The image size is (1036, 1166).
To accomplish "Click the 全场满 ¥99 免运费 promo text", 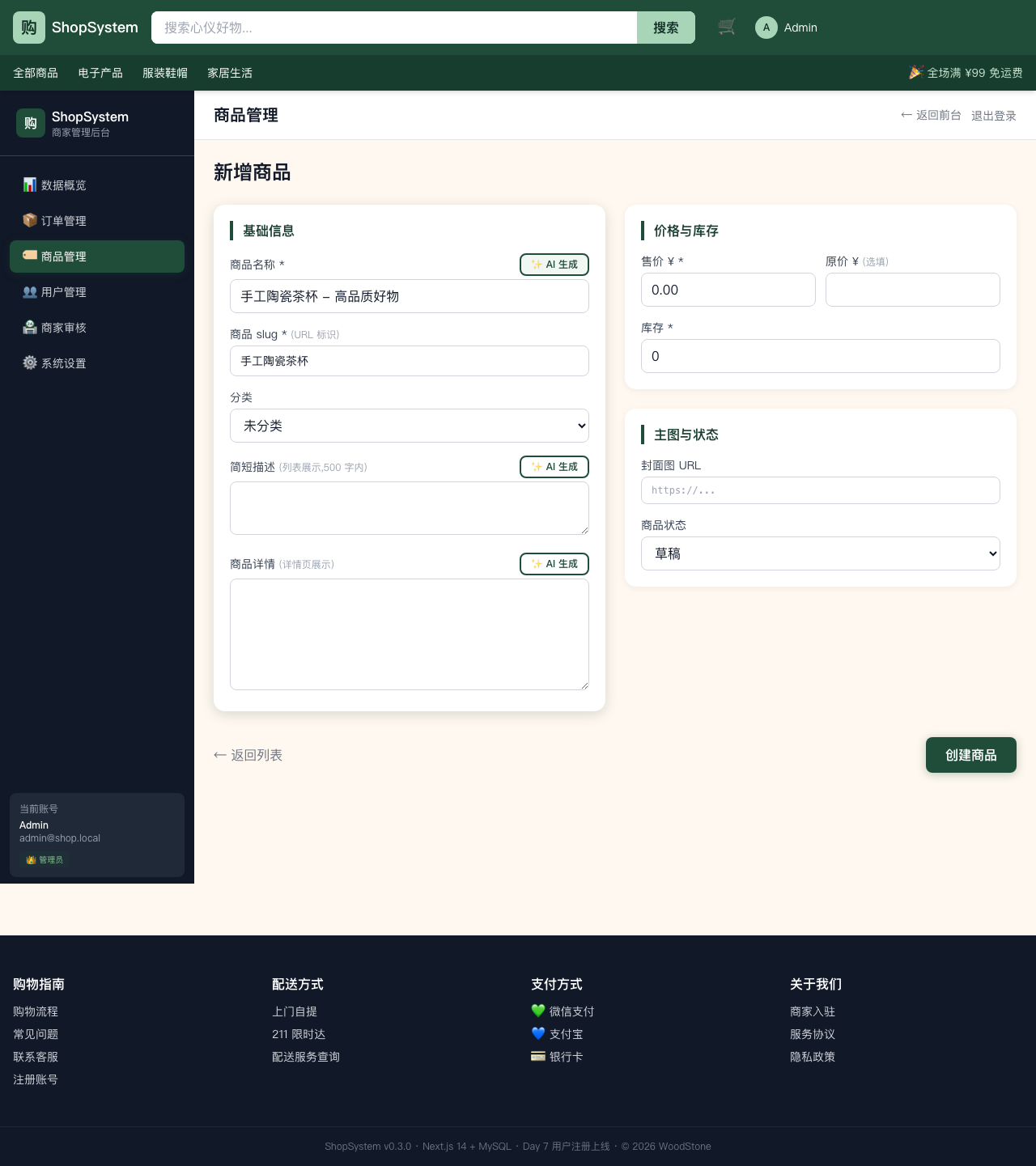I will pos(974,73).
